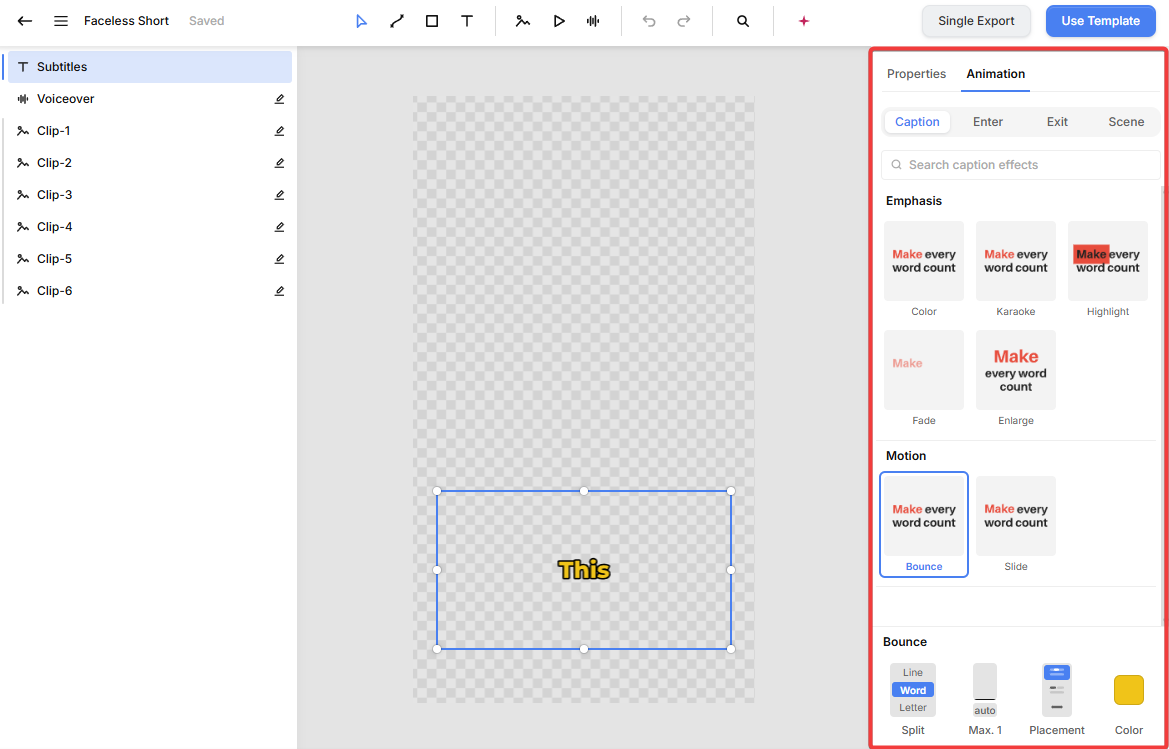Set Split to Word

coord(913,690)
